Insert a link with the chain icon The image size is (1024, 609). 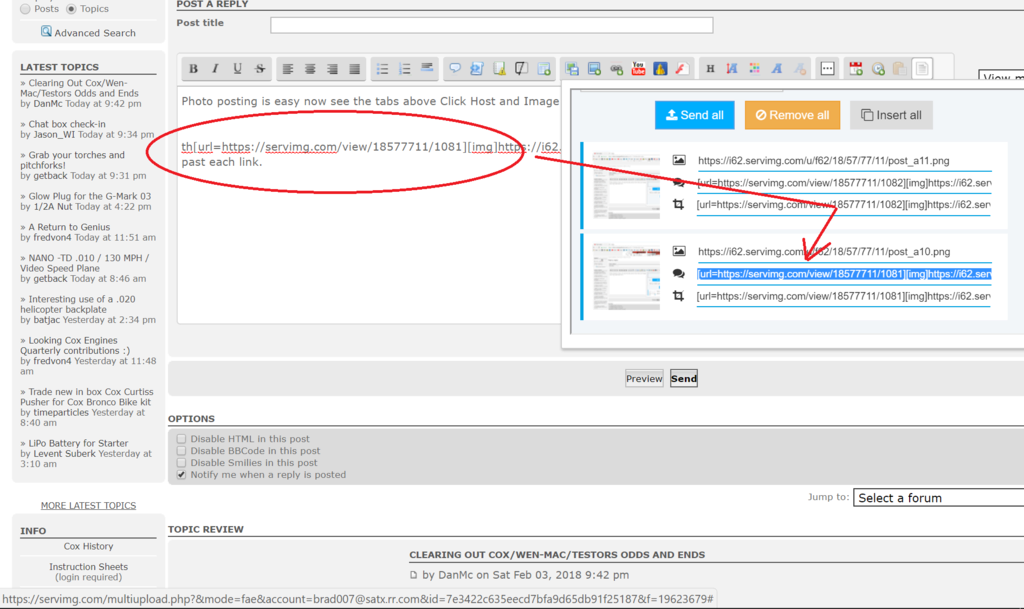tap(616, 69)
